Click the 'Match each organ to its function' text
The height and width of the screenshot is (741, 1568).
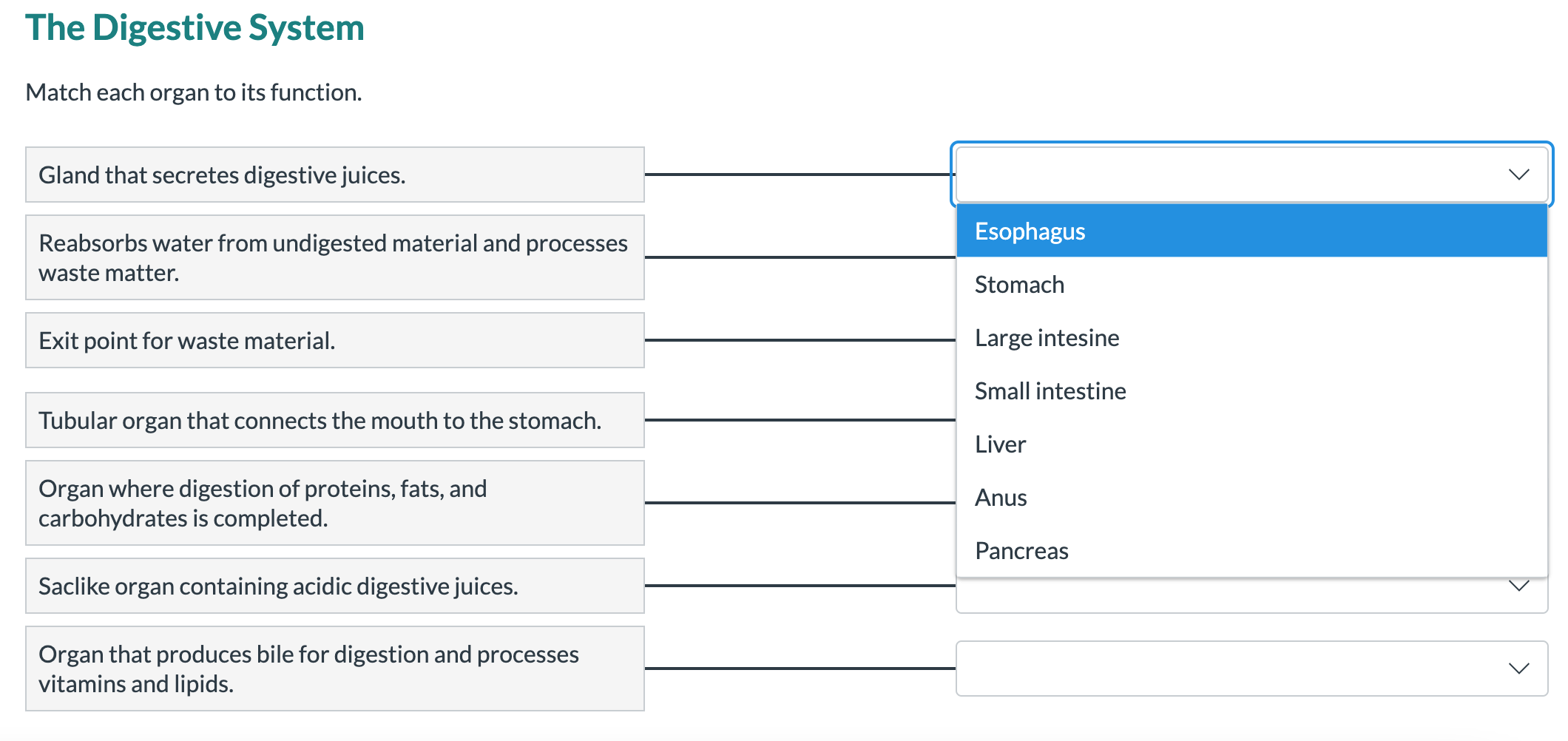(x=194, y=92)
